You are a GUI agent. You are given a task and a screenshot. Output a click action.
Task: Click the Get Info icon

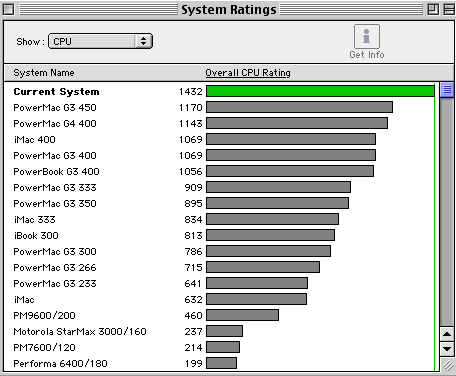tap(367, 36)
